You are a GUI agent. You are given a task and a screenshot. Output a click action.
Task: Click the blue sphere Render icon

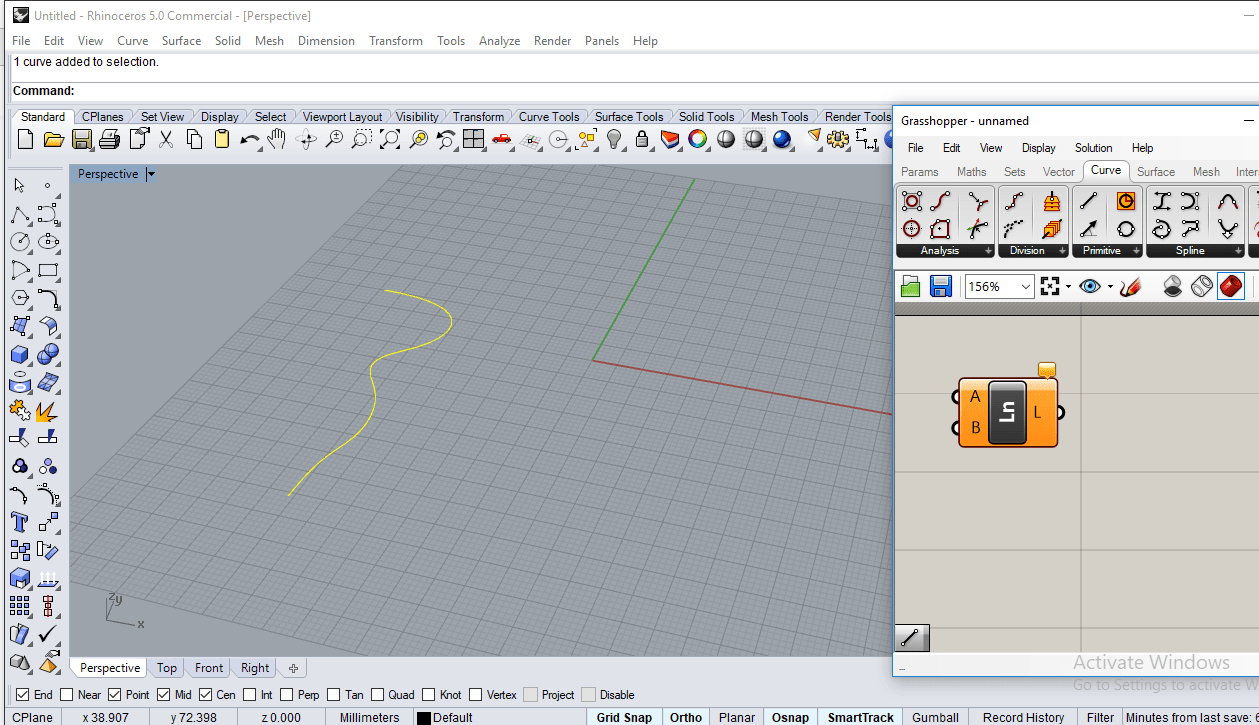pyautogui.click(x=782, y=139)
